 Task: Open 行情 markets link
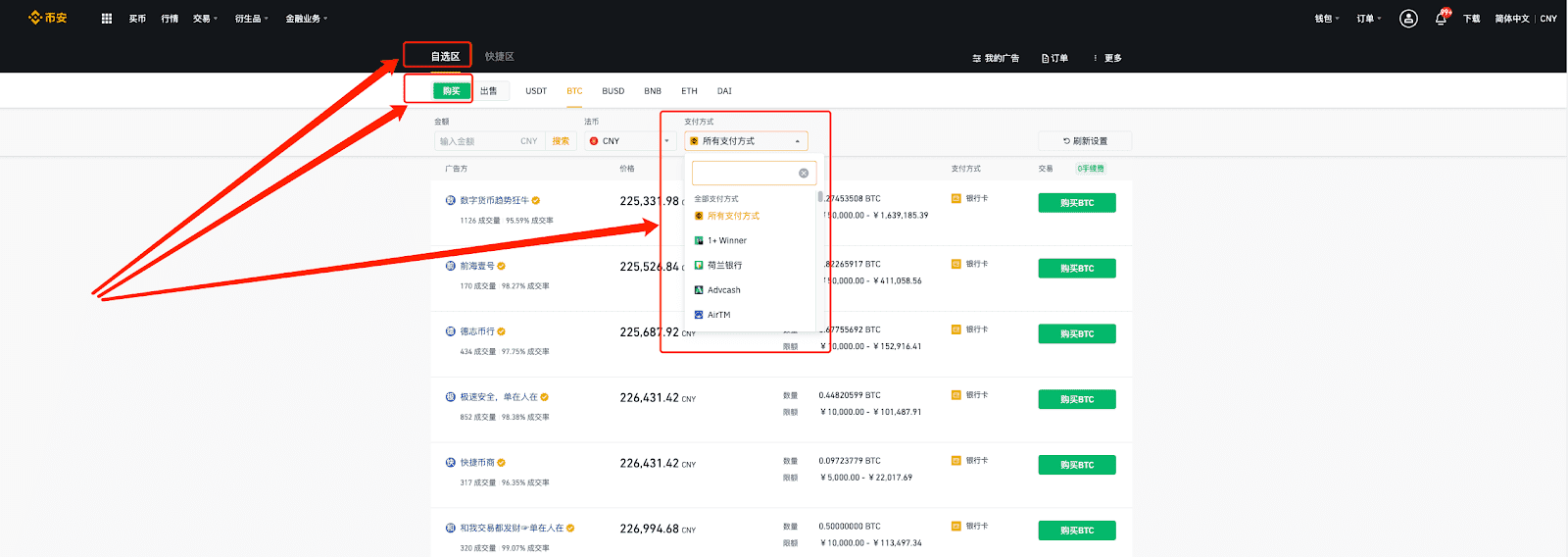[x=170, y=19]
